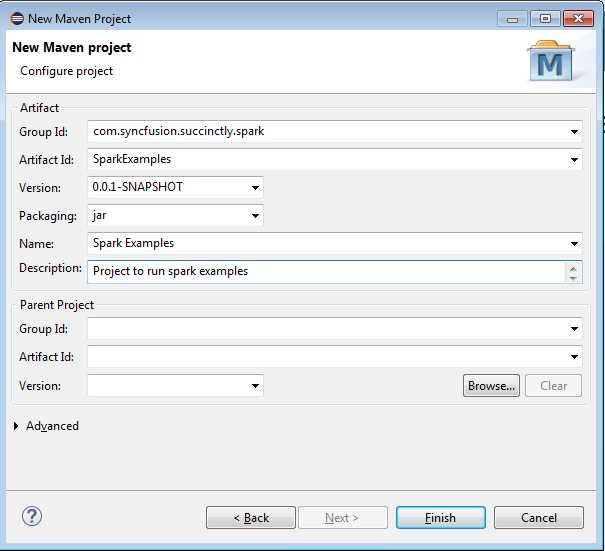Click the disabled Next button
Image resolution: width=605 pixels, height=551 pixels.
pyautogui.click(x=343, y=517)
